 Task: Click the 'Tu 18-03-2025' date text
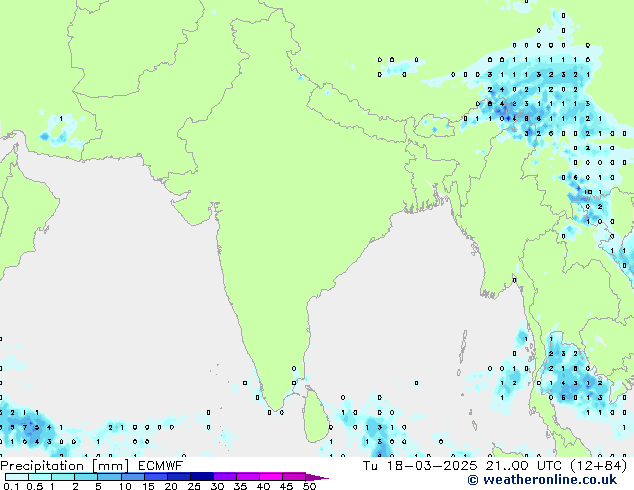click(420, 466)
